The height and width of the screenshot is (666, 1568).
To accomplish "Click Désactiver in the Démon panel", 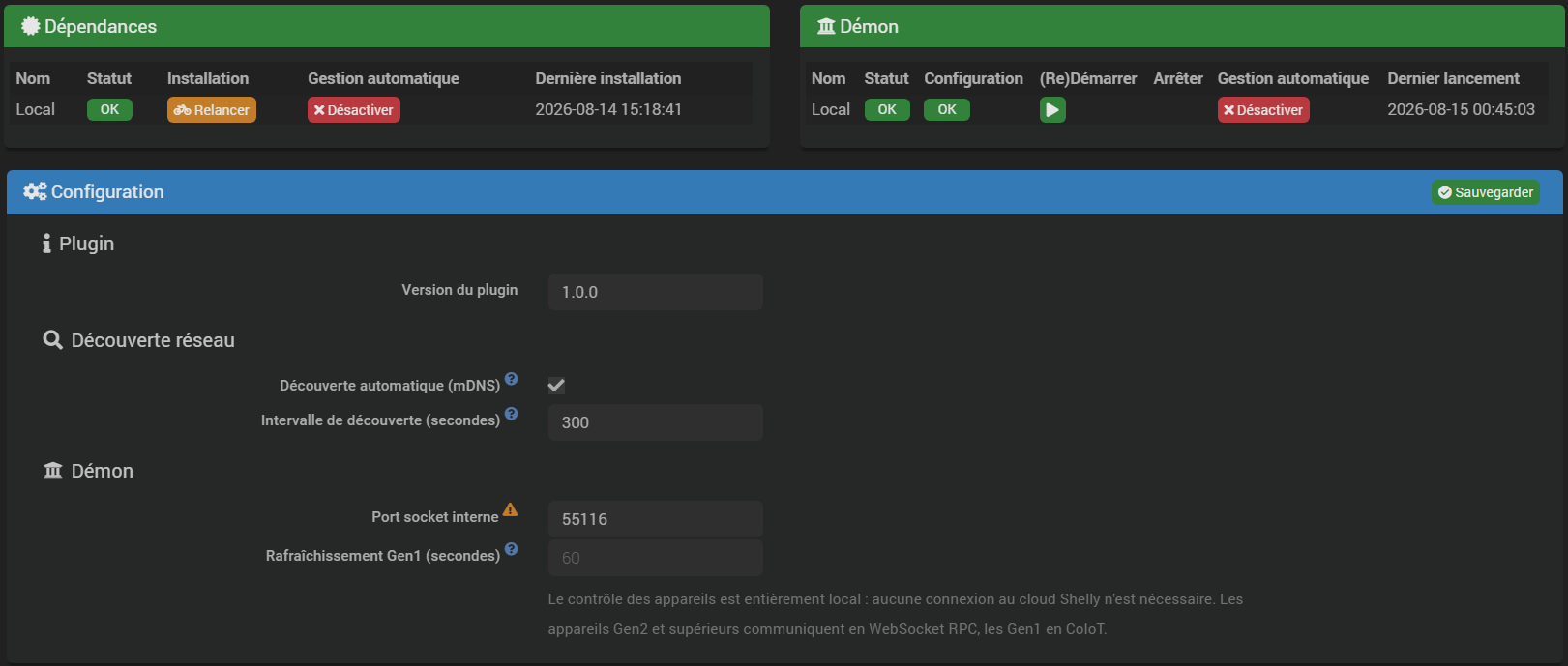I will point(1263,110).
